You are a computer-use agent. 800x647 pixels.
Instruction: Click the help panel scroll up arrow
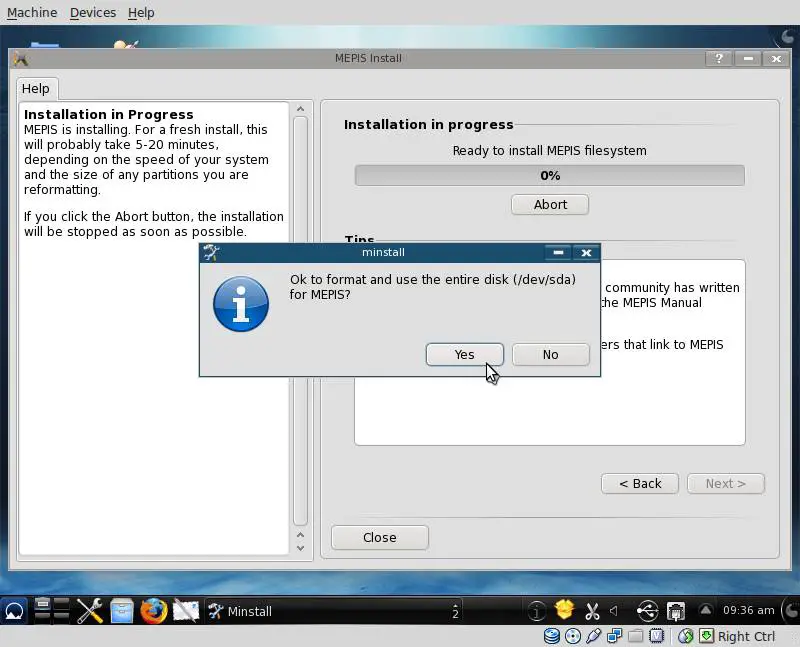[301, 109]
